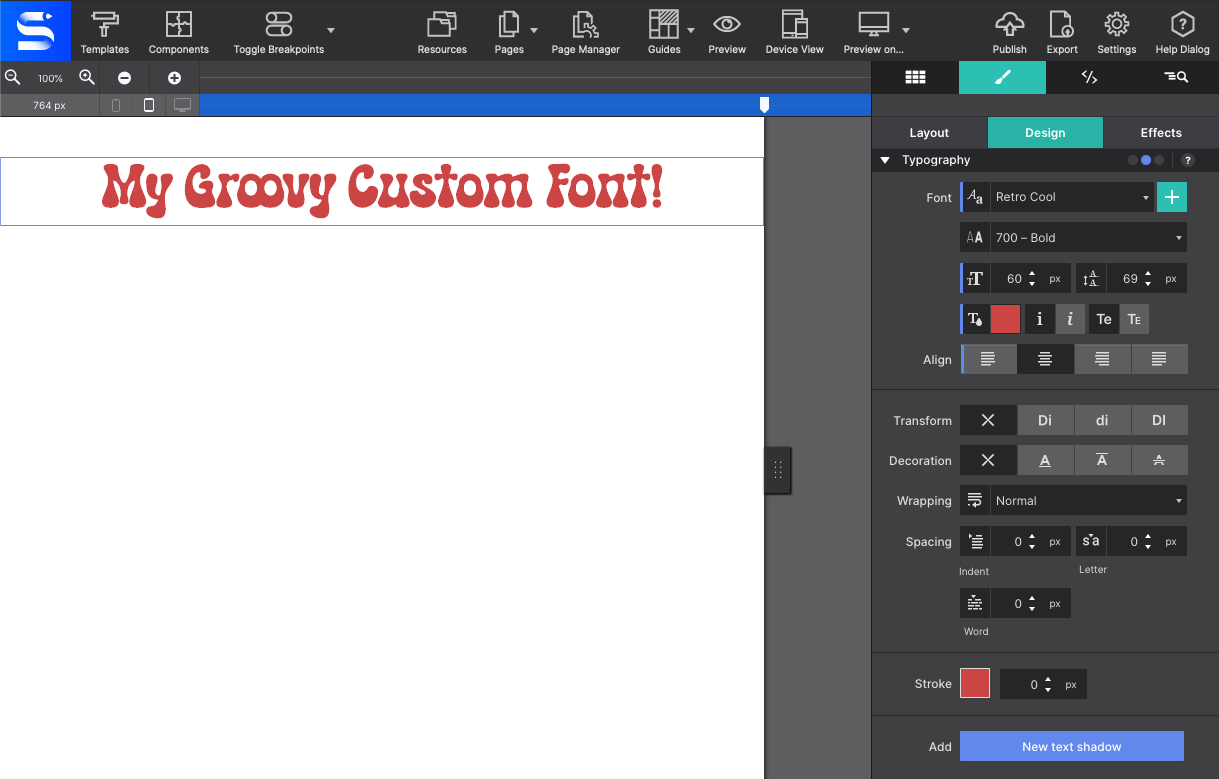The width and height of the screenshot is (1219, 779).
Task: Set transform to uppercase DI
Action: tap(1159, 420)
